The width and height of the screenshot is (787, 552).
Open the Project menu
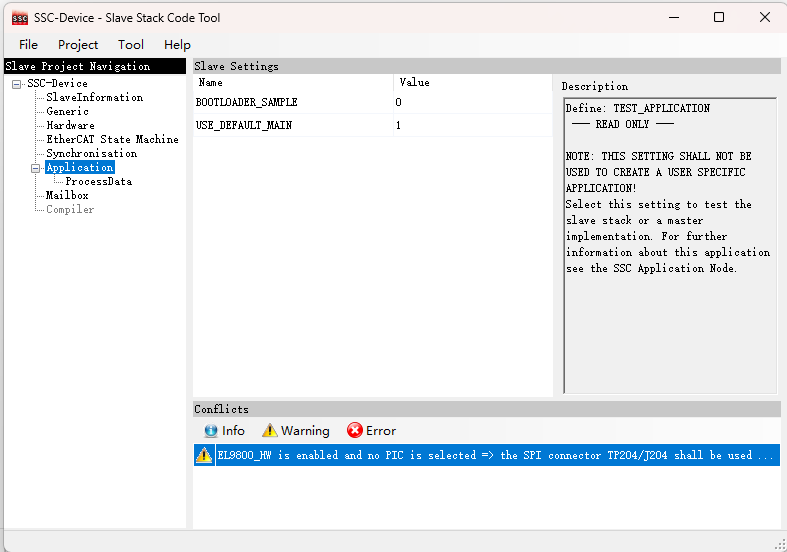pos(78,45)
